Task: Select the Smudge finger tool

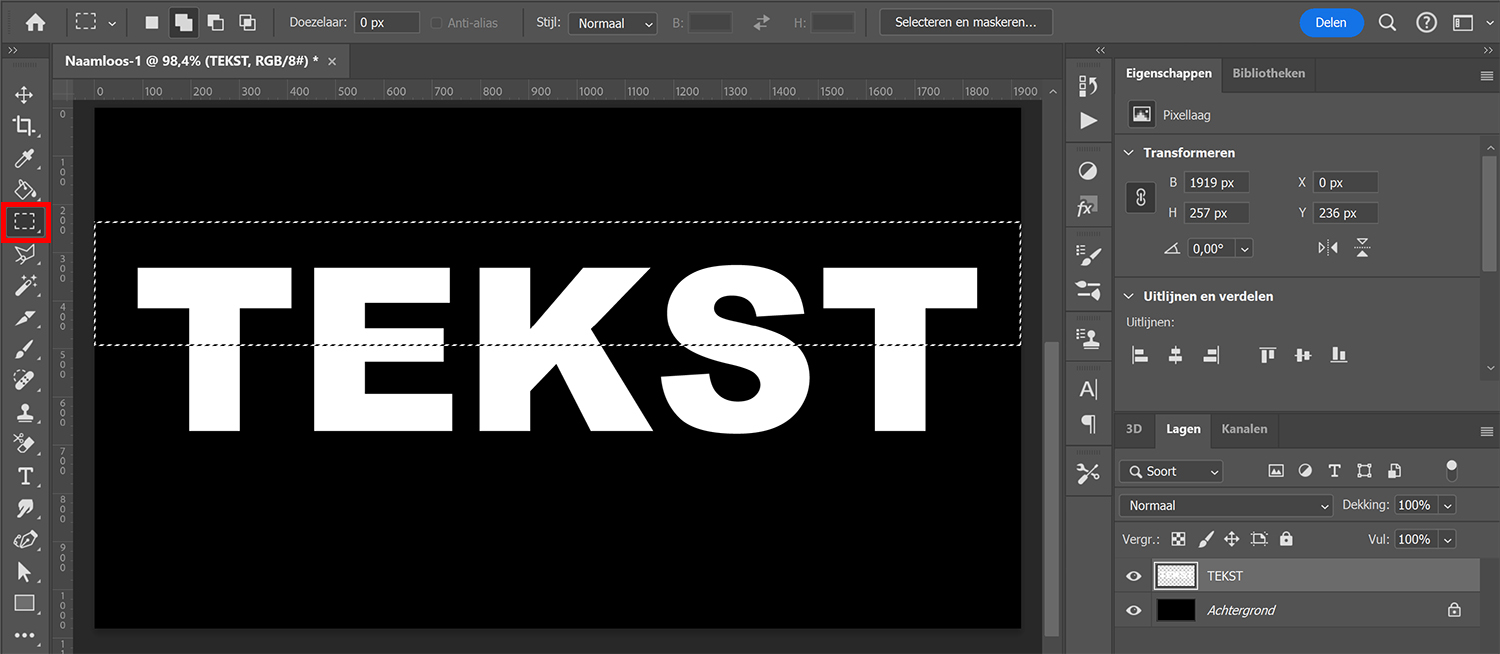Action: tap(24, 509)
